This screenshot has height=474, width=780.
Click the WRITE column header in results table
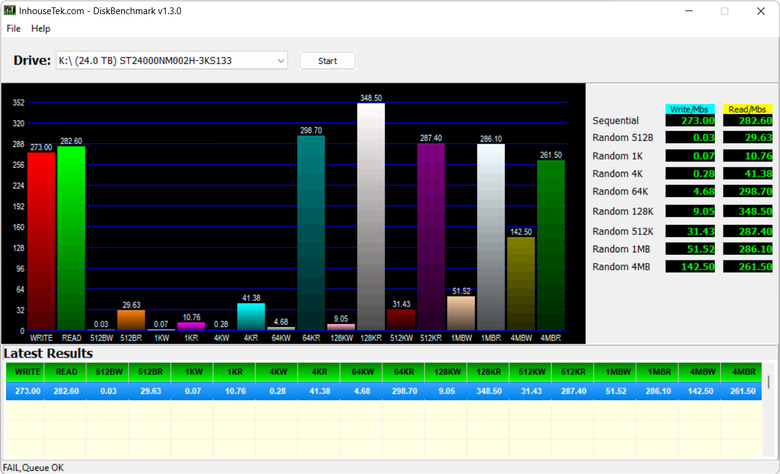(25, 372)
